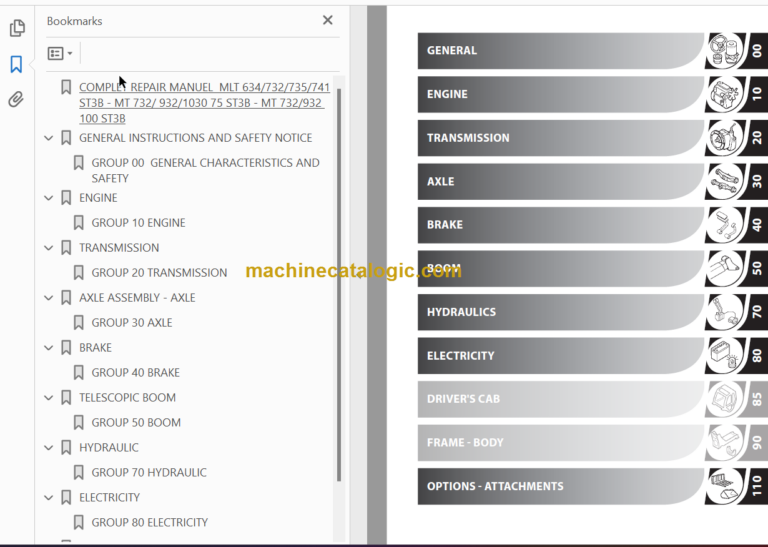Open GROUP 80 ELECTRICITY bookmark

[x=150, y=522]
